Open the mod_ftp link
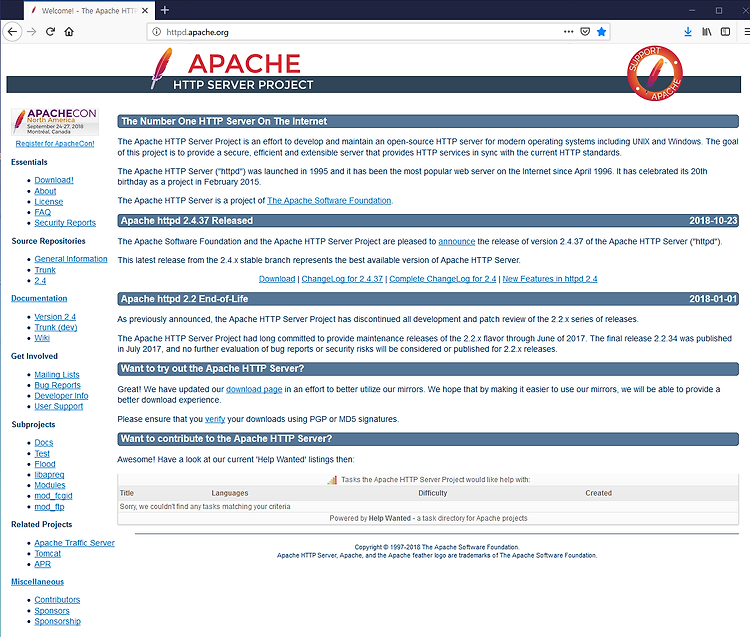750x637 pixels. pyautogui.click(x=49, y=507)
